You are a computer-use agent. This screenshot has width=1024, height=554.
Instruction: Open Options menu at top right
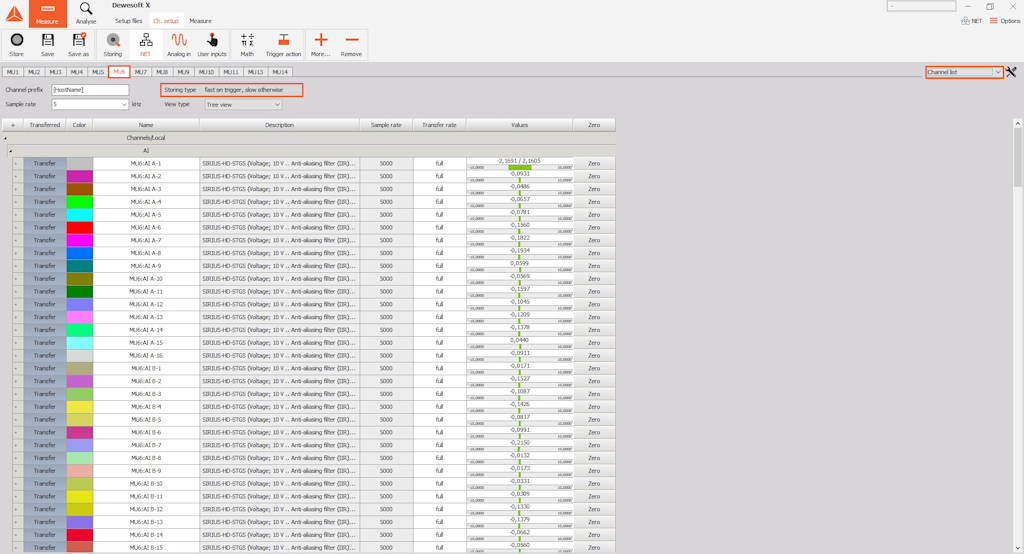[1004, 21]
